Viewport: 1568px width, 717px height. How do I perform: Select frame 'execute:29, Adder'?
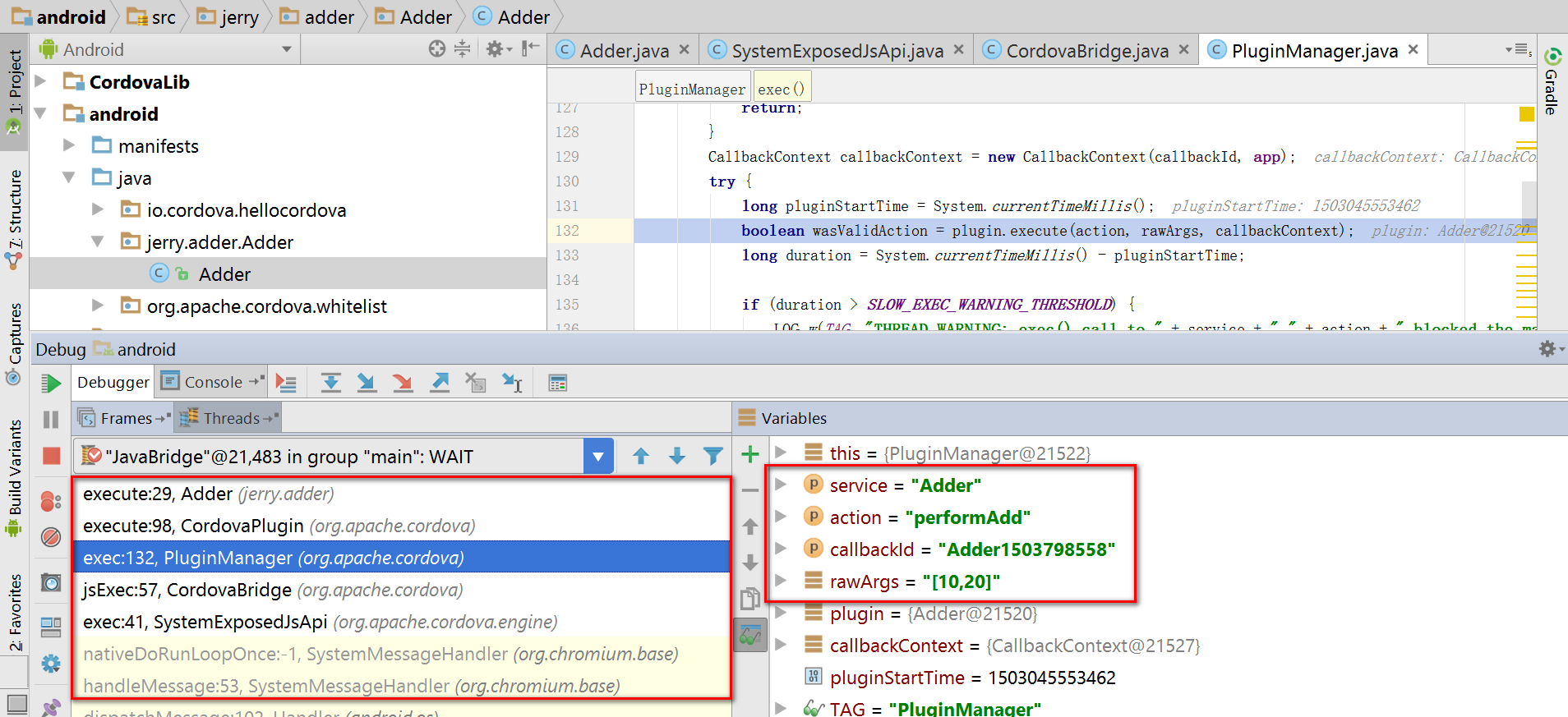(401, 494)
